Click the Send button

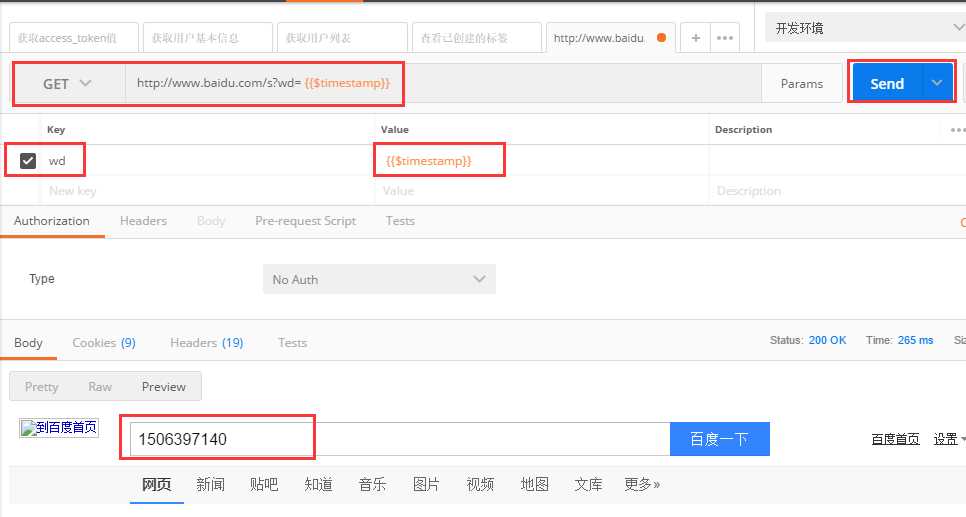tap(887, 83)
